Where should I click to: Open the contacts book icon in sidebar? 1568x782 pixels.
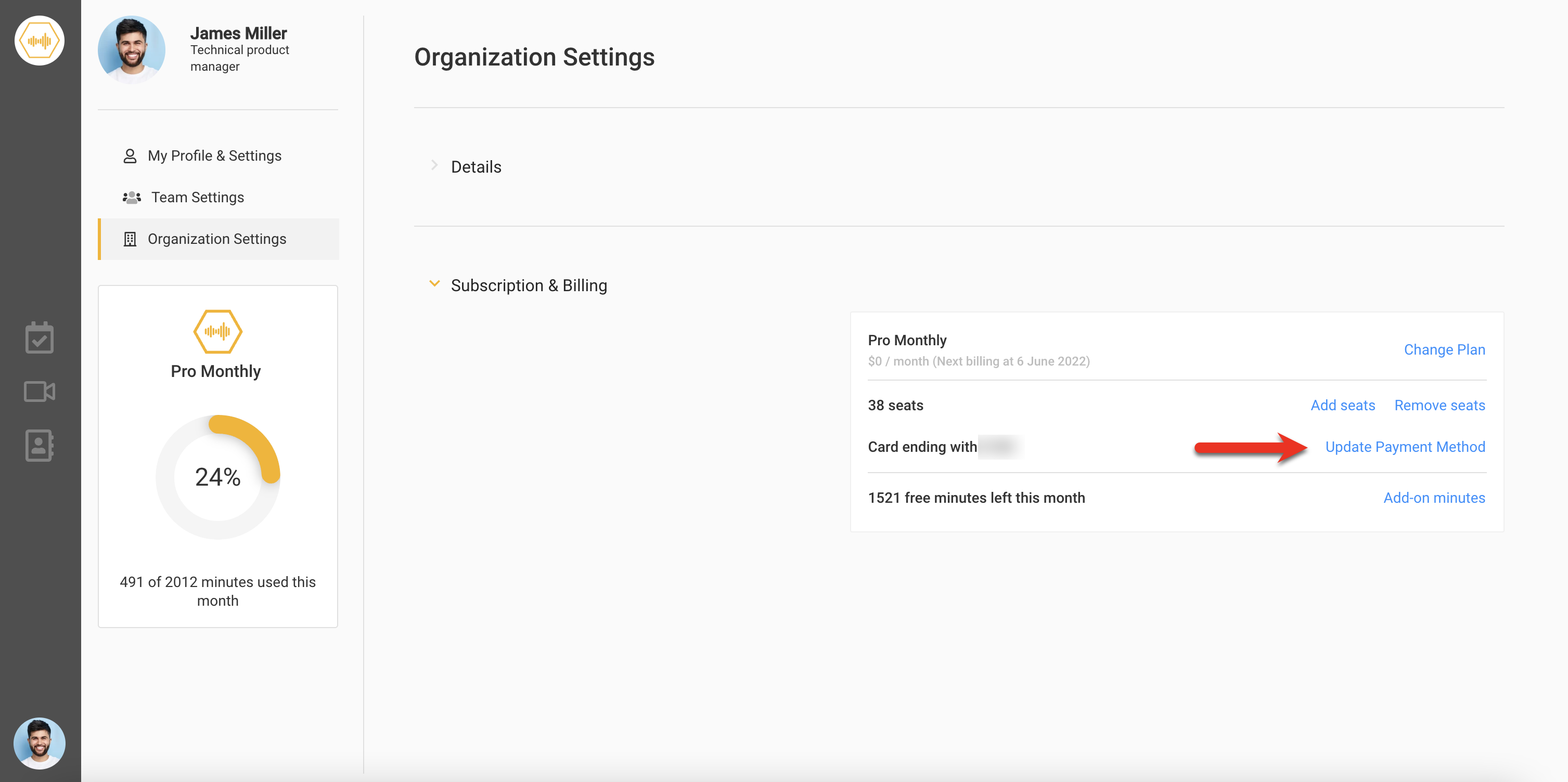(x=40, y=445)
